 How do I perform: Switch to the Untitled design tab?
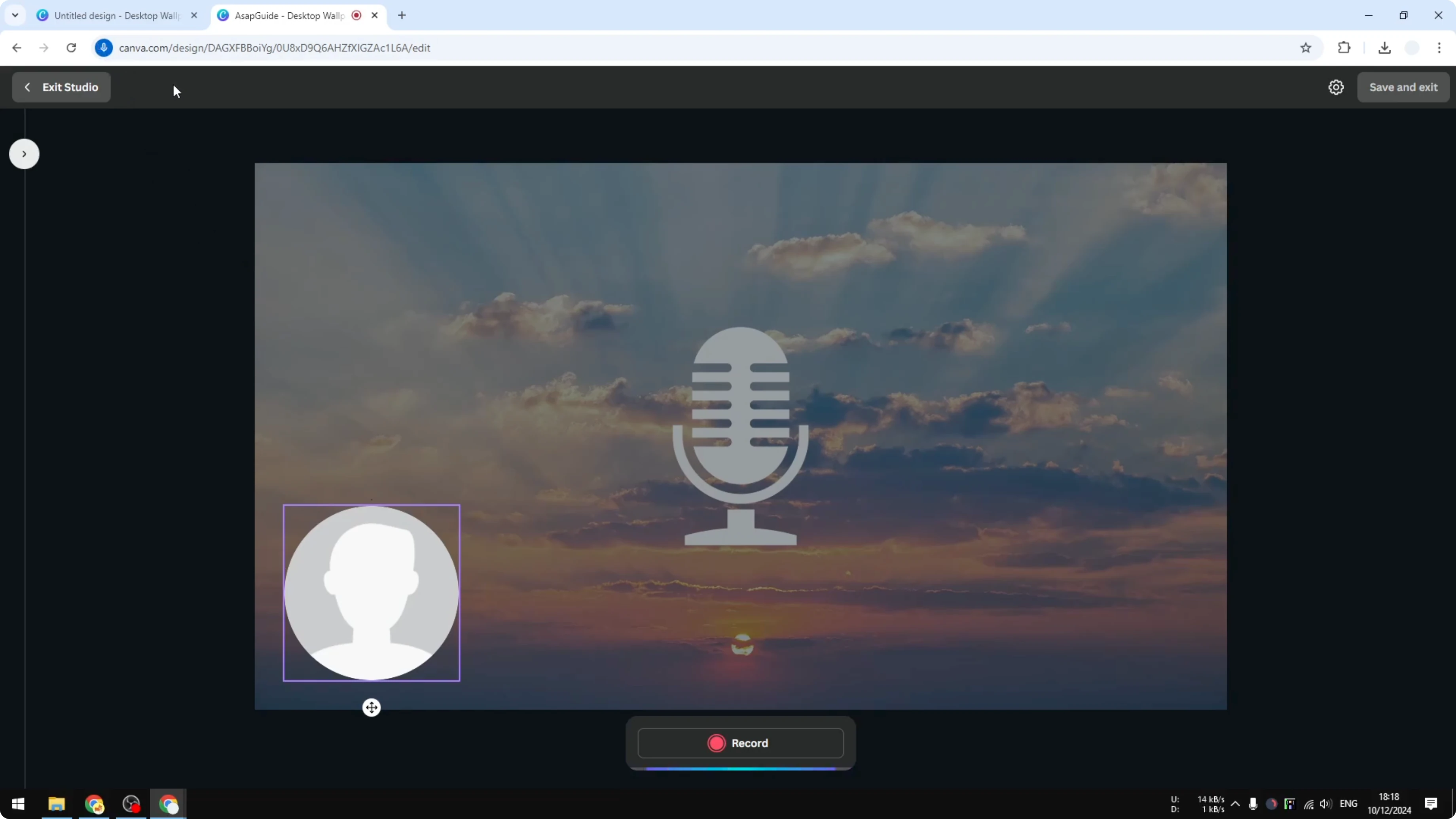(110, 15)
